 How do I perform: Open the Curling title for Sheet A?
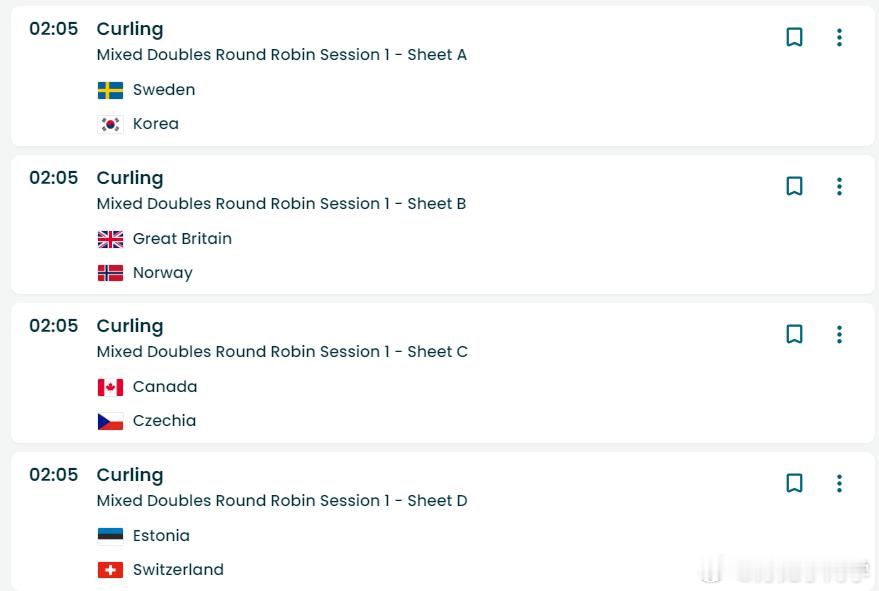(130, 29)
